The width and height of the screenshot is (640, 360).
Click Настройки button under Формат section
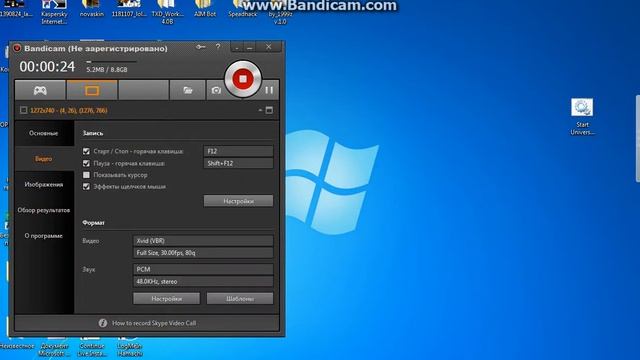[167, 298]
